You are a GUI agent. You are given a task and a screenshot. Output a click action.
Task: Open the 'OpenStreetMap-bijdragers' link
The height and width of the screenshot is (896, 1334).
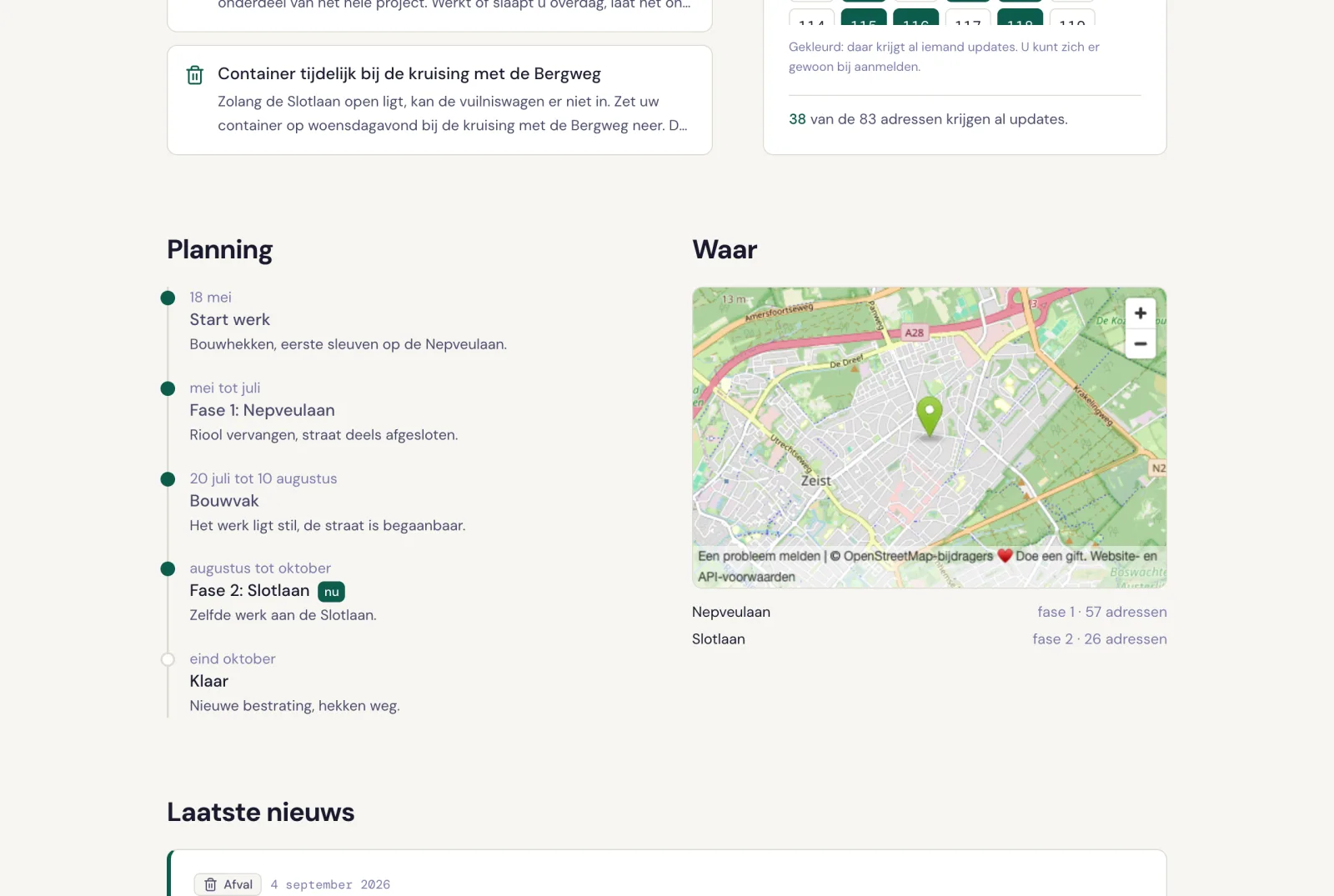tap(918, 556)
